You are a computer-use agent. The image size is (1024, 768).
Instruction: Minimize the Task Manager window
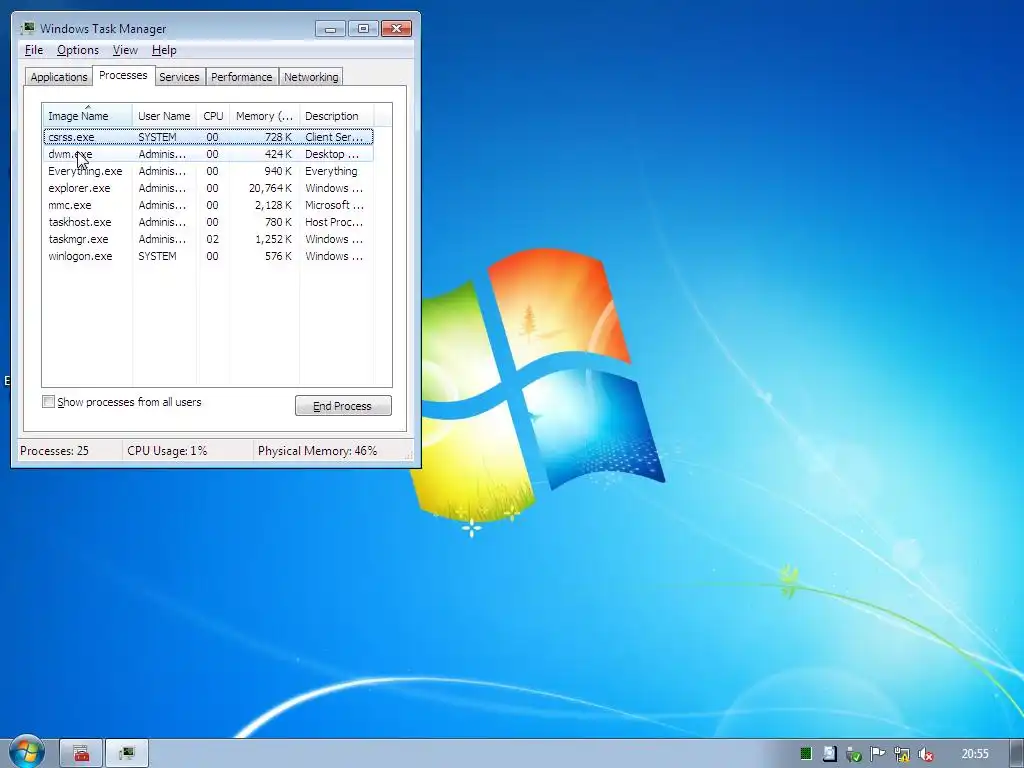point(330,29)
